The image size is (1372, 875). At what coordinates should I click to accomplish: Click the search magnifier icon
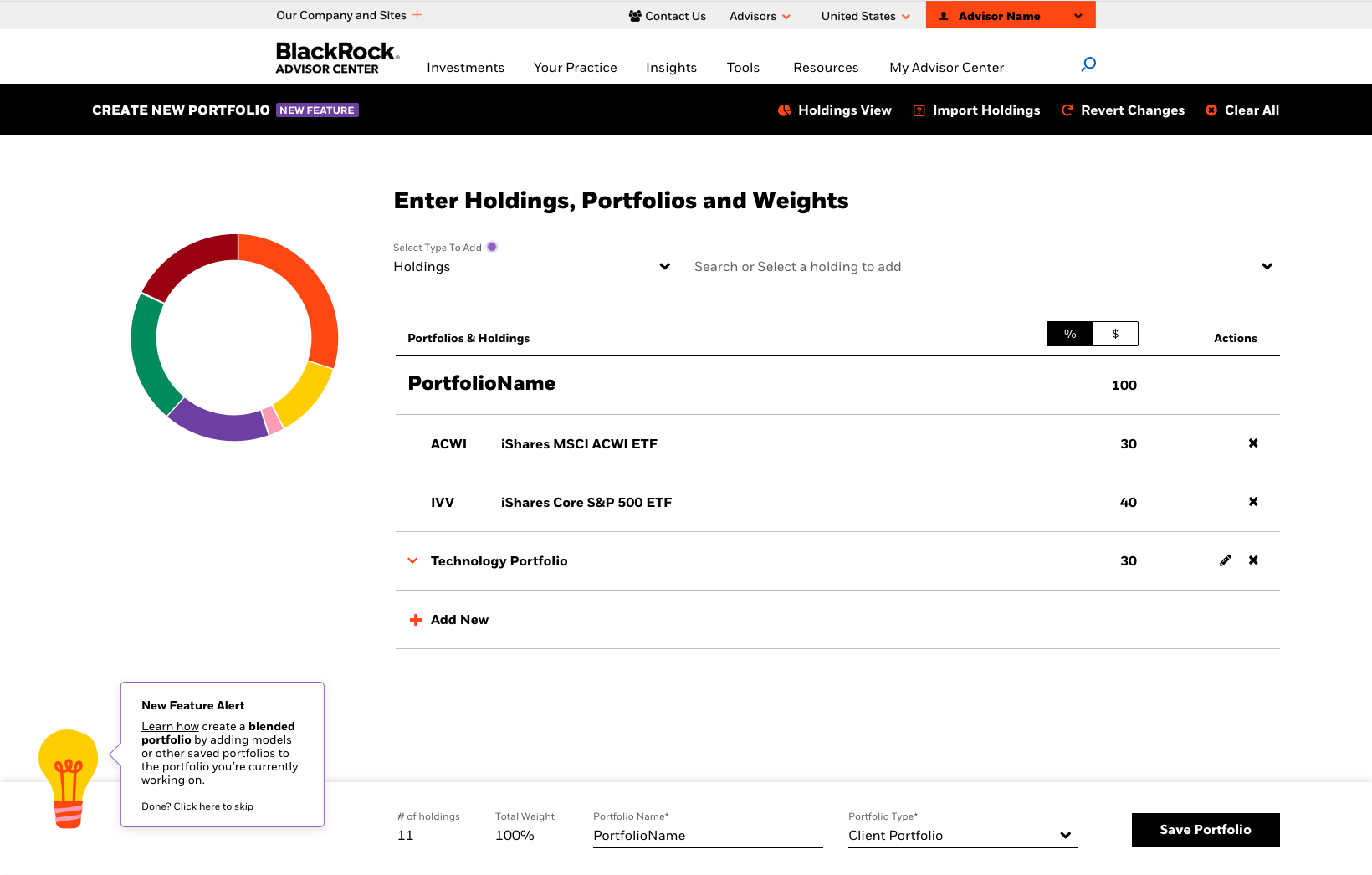pyautogui.click(x=1088, y=64)
